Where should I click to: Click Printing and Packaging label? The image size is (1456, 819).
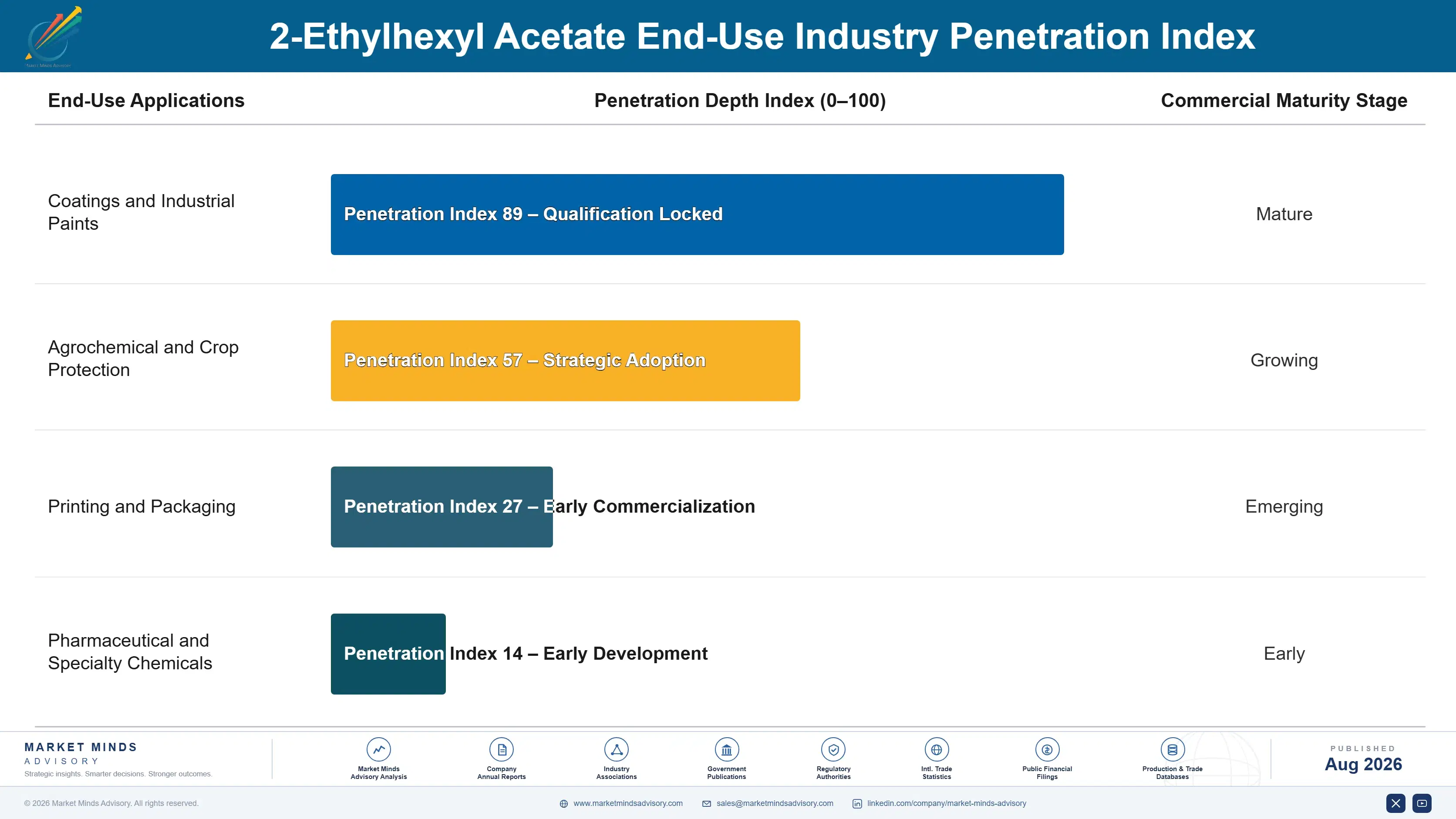pyautogui.click(x=142, y=507)
